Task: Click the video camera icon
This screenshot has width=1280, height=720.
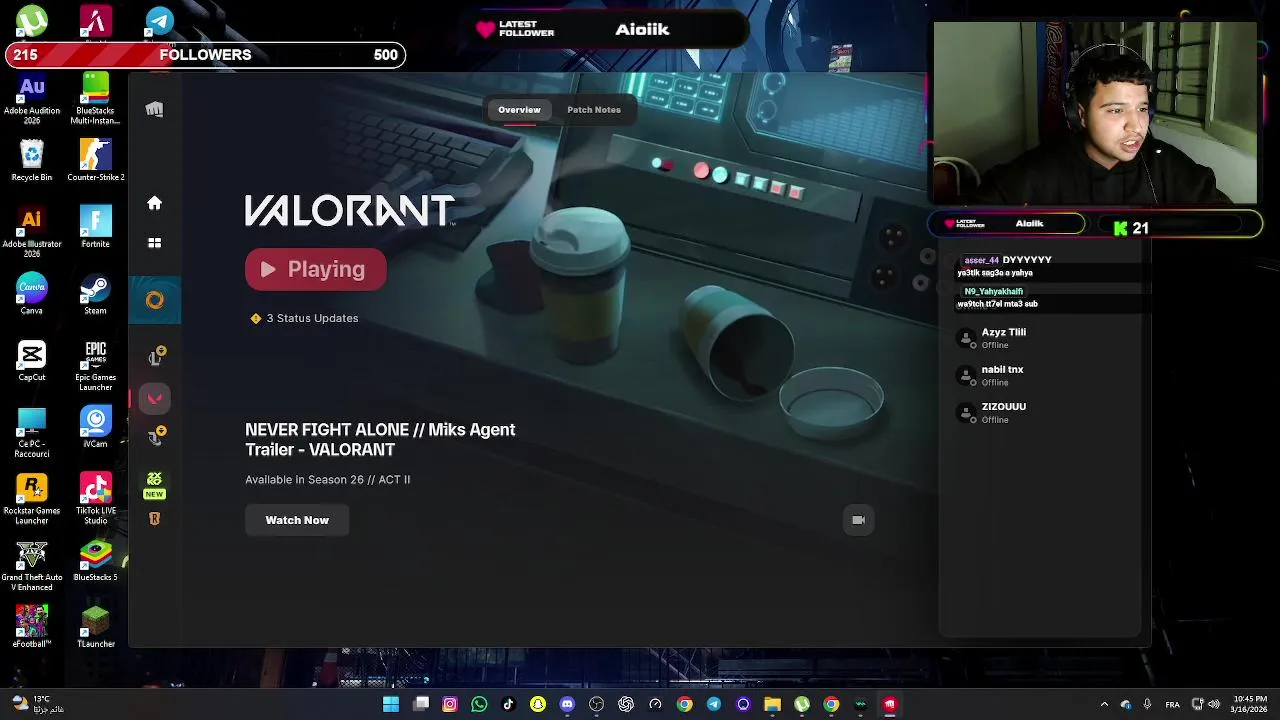Action: [858, 520]
